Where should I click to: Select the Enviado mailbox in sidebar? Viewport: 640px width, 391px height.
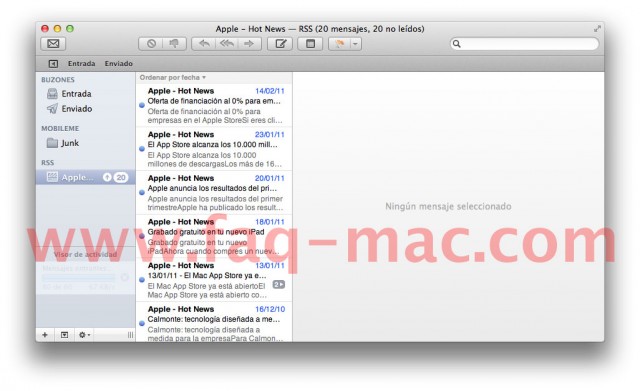pyautogui.click(x=85, y=109)
